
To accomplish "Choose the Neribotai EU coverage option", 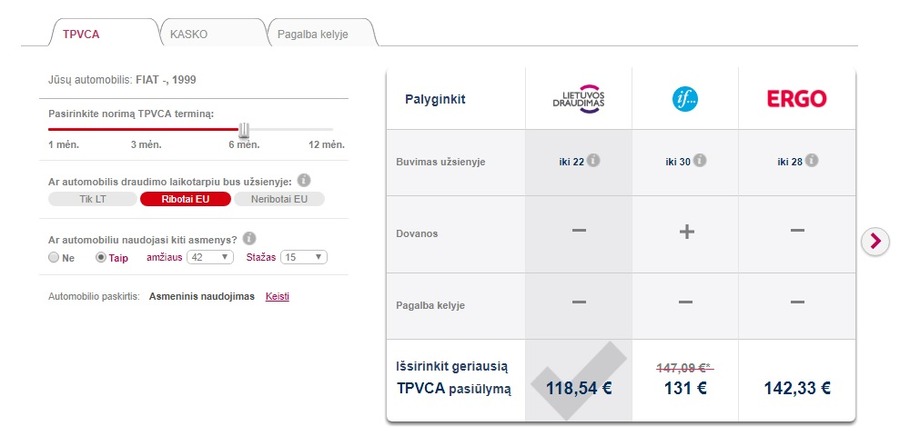I will tap(279, 199).
